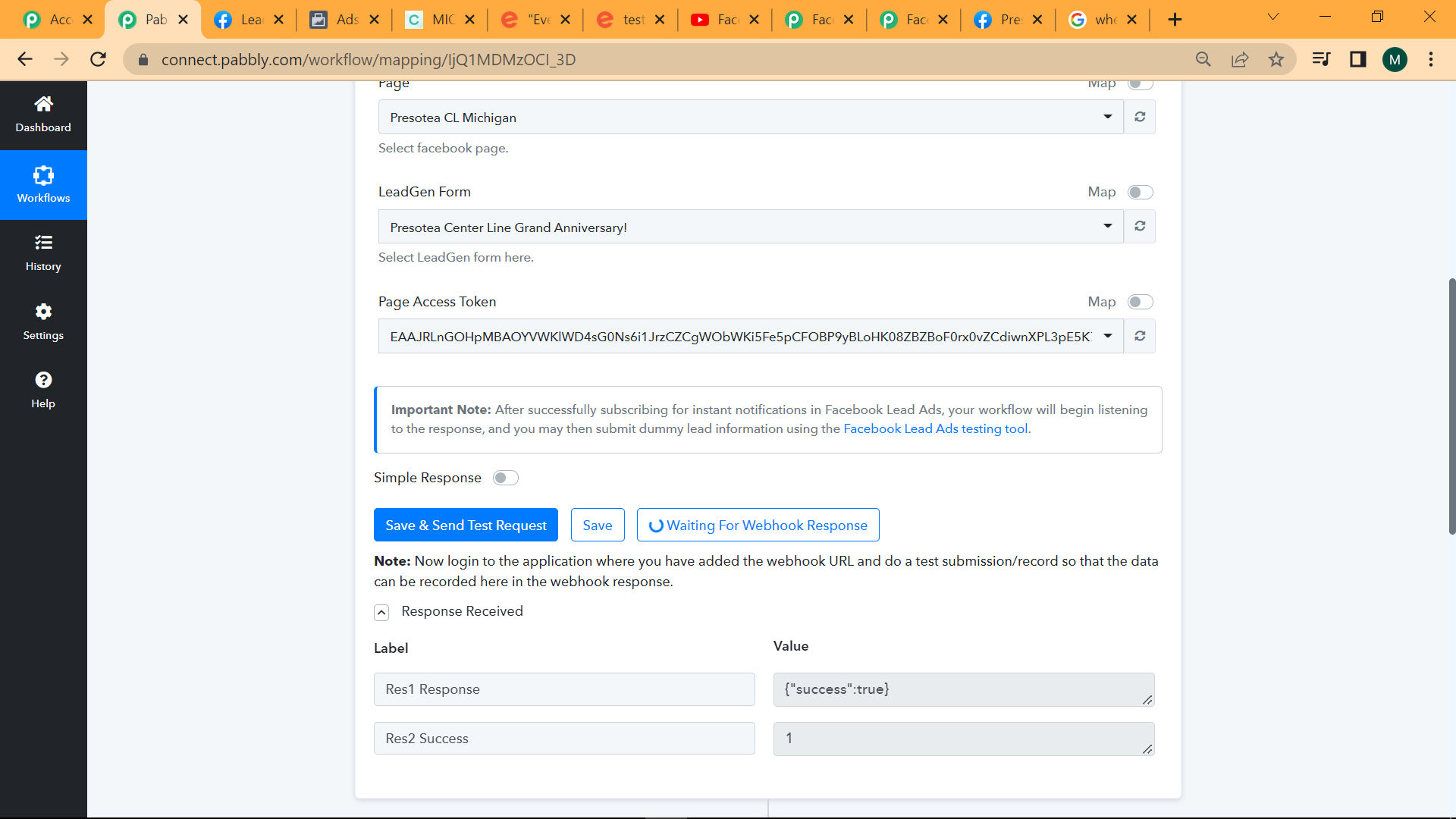Toggle Map switch for Page Access Token
This screenshot has width=1456, height=819.
[1140, 302]
